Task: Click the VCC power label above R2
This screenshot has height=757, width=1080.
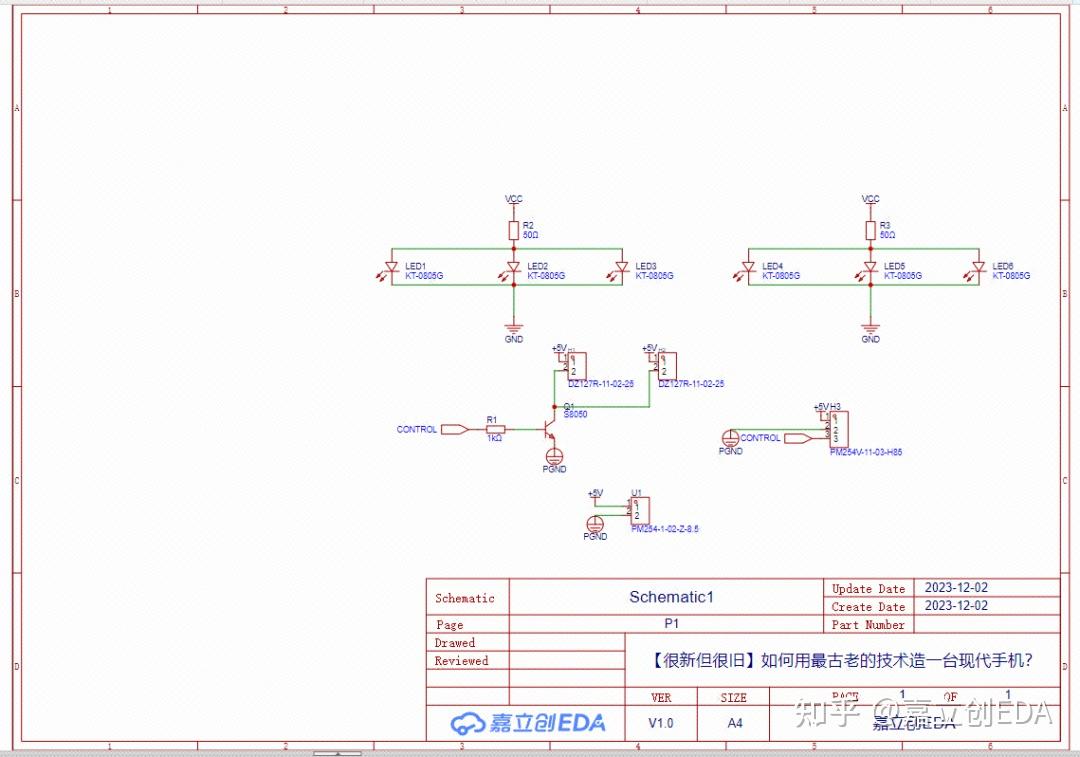Action: [514, 199]
